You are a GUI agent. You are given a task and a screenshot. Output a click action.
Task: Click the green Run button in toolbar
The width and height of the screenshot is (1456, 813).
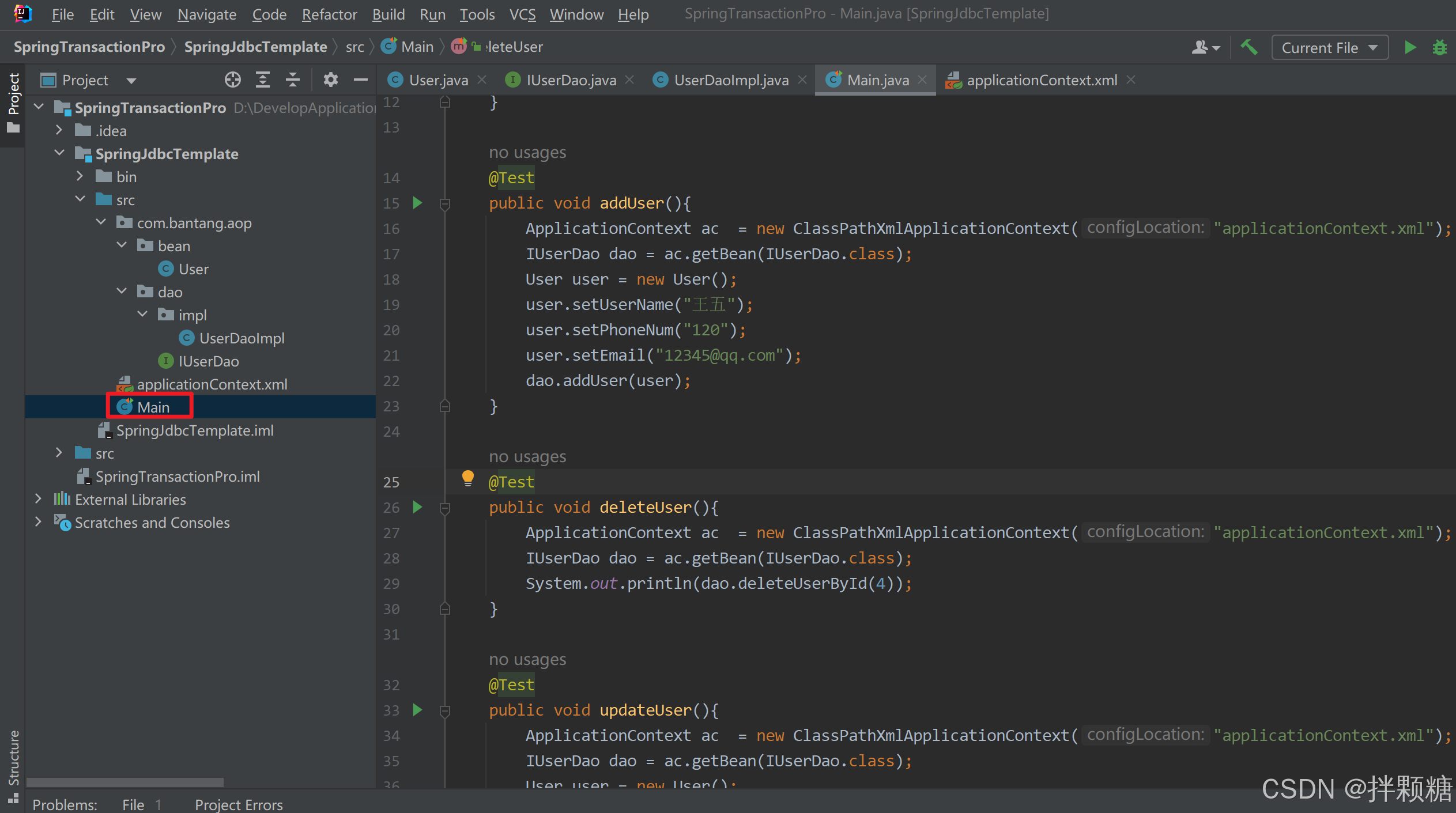(x=1410, y=47)
